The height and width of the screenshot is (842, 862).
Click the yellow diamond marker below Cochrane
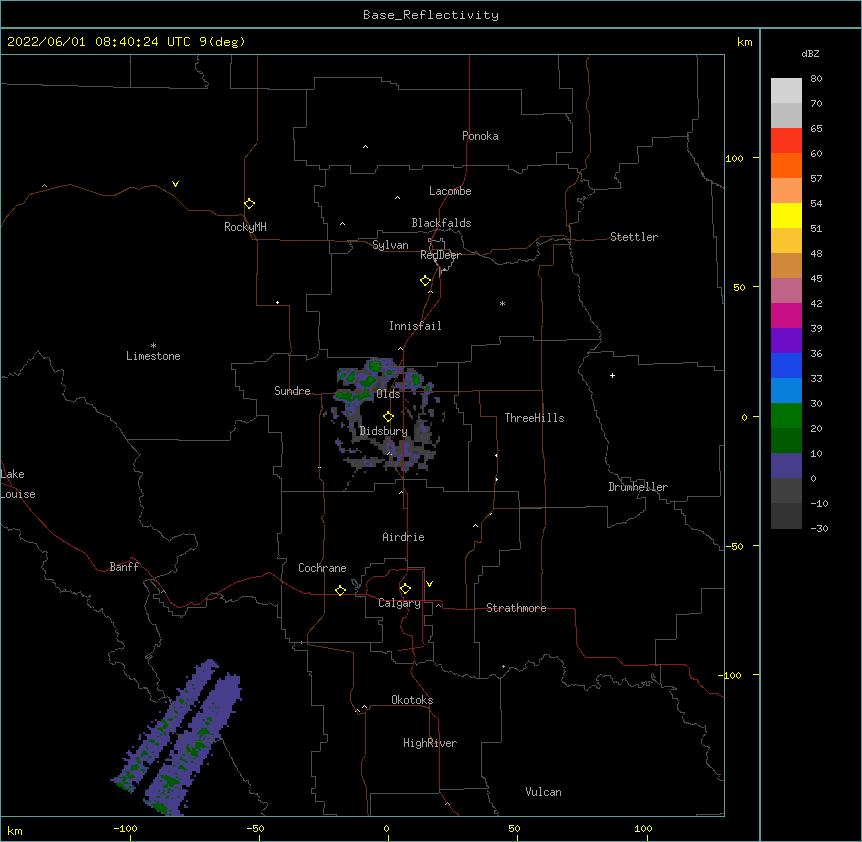pos(340,590)
